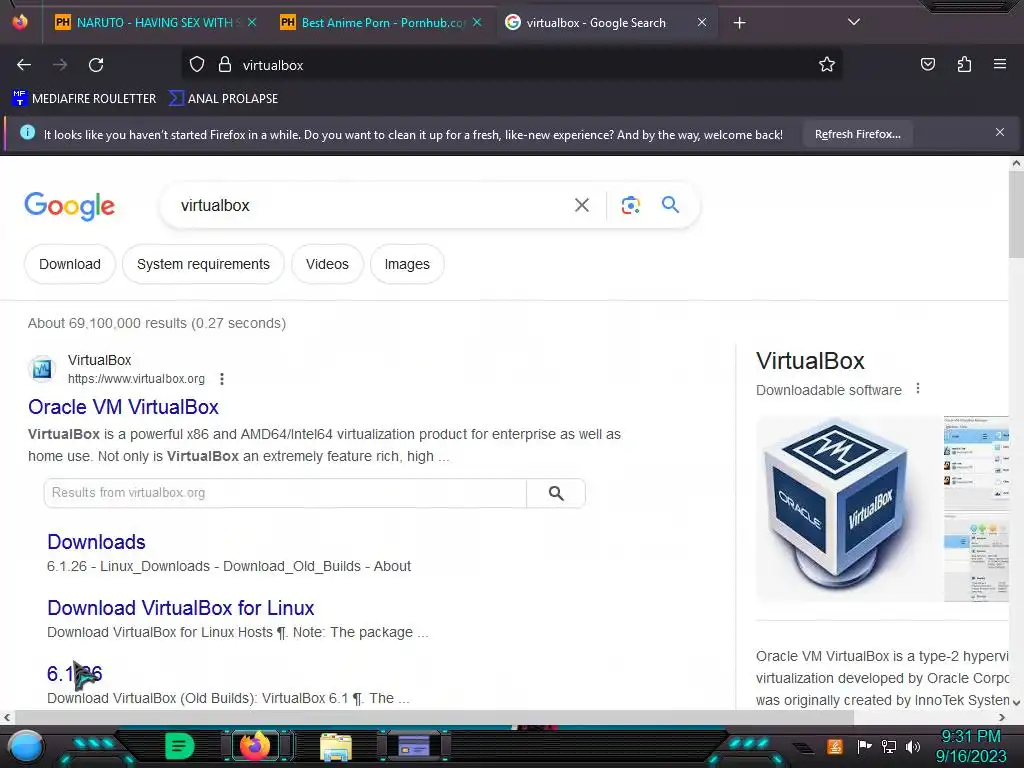Open the green chat app taskbar icon
The width and height of the screenshot is (1024, 768).
coord(180,746)
